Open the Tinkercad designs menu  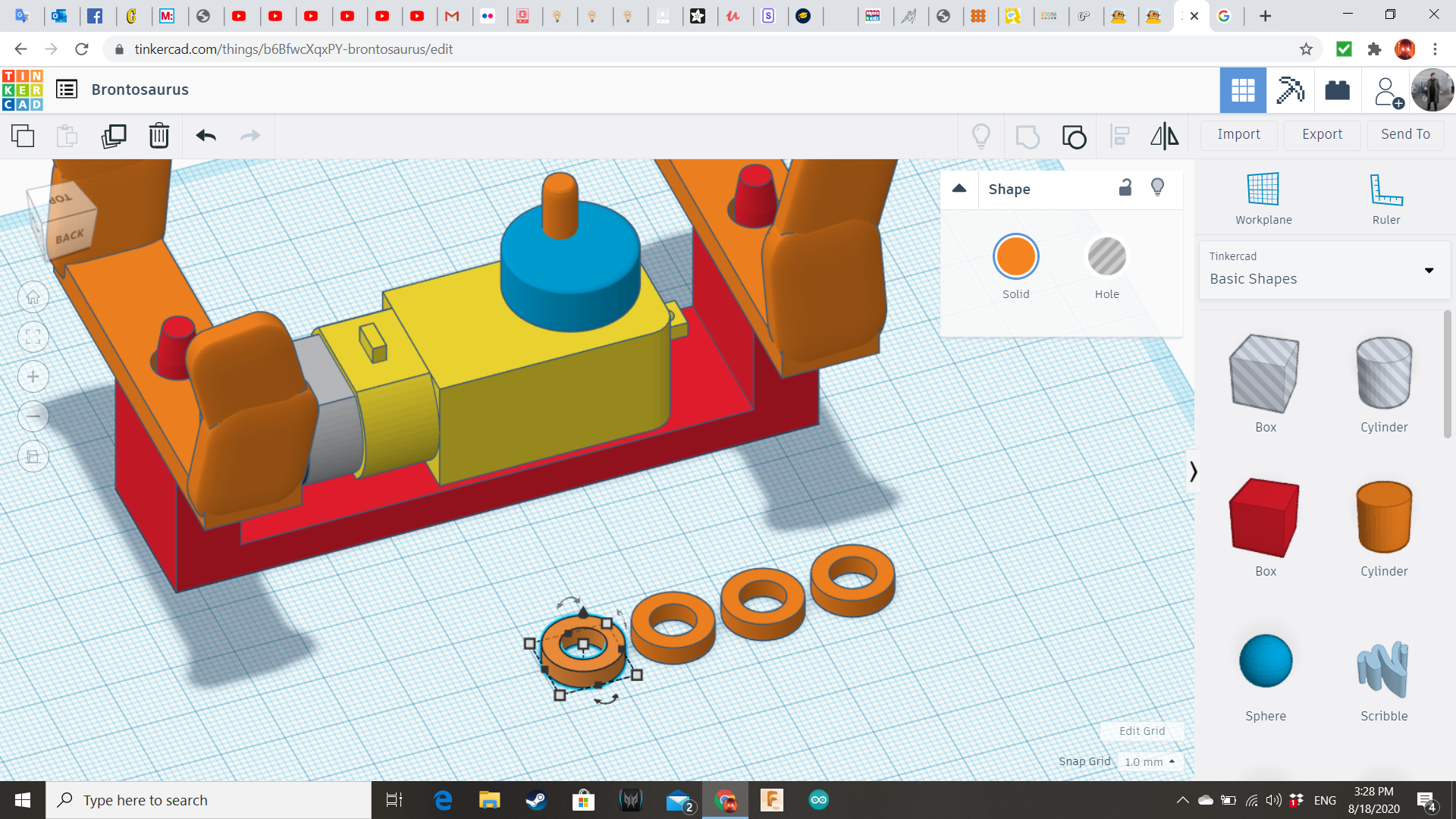coord(67,89)
